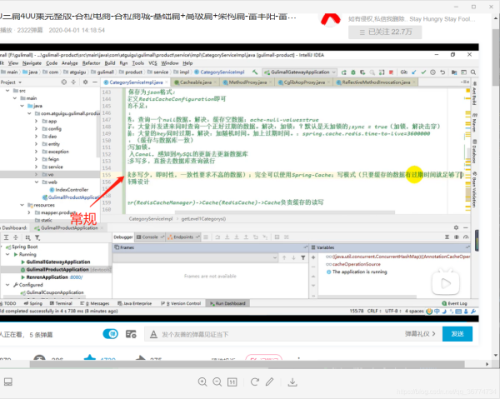Click the zoom out magnifier icon
The height and width of the screenshot is (399, 500).
point(217,382)
